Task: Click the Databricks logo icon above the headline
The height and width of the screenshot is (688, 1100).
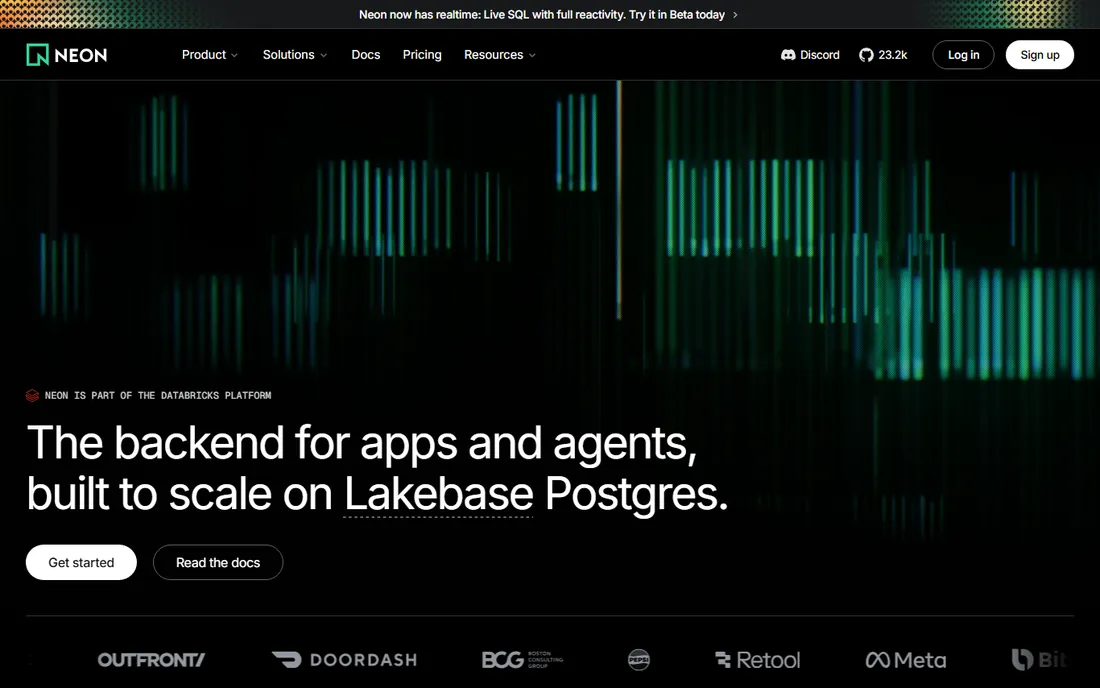Action: pos(32,396)
